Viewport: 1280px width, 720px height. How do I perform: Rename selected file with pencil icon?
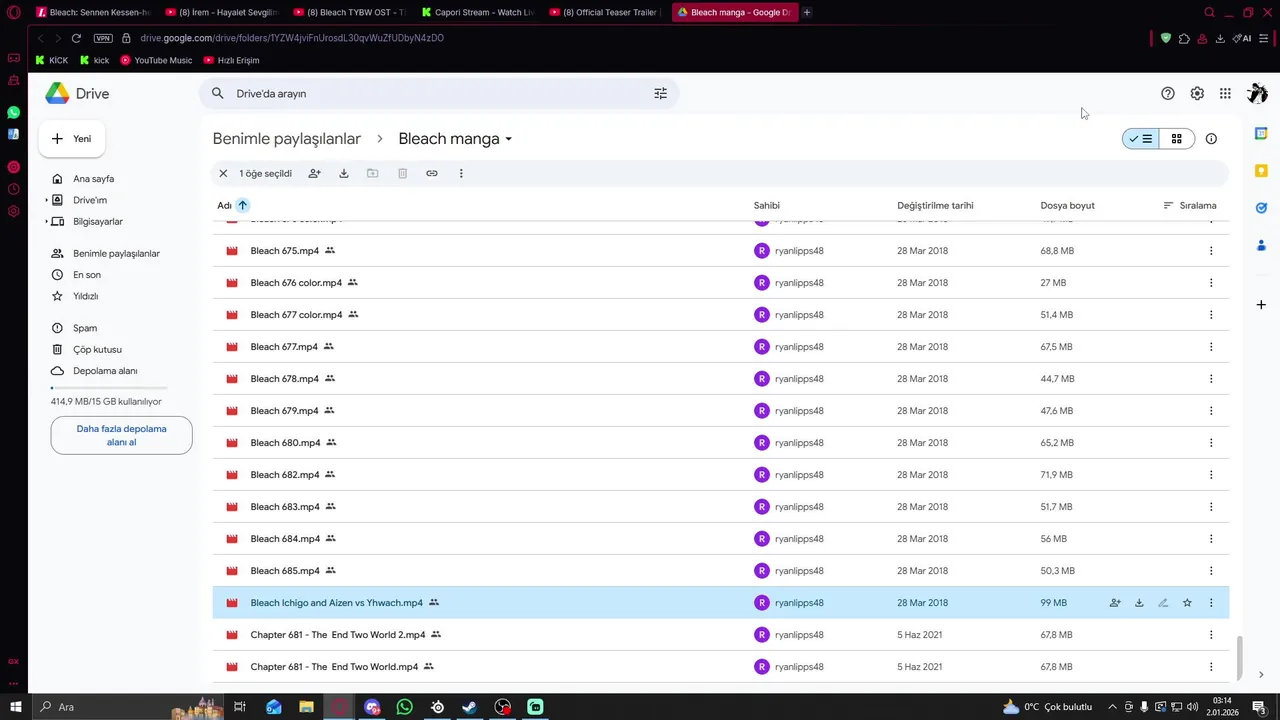point(1163,603)
